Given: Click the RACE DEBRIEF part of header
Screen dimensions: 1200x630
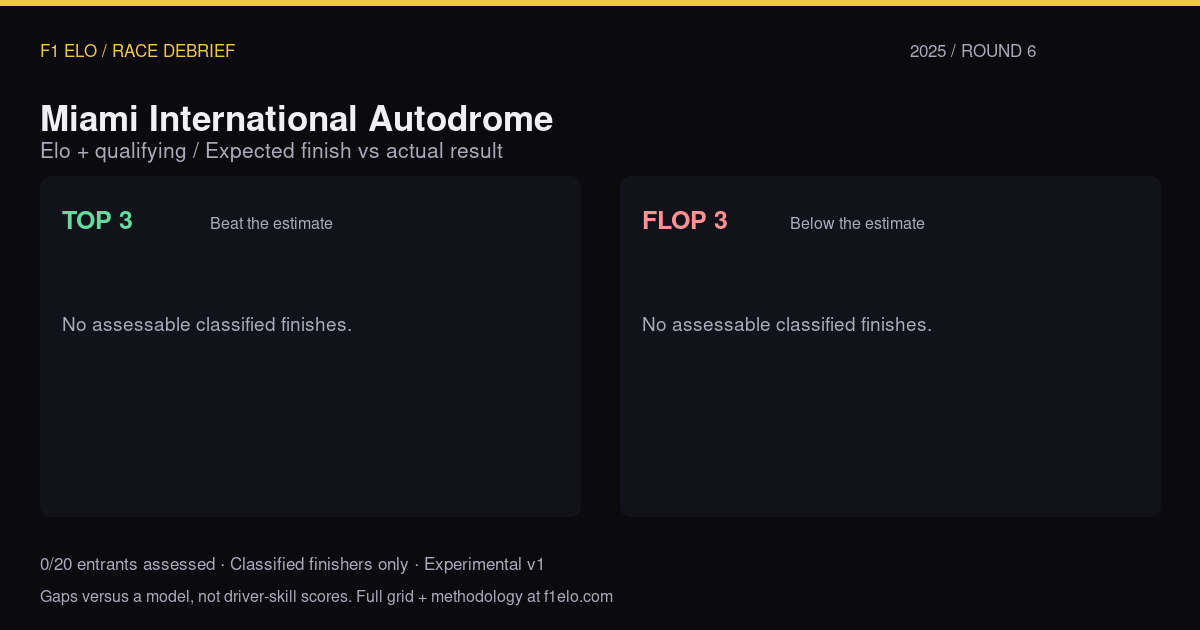Looking at the screenshot, I should pyautogui.click(x=173, y=51).
